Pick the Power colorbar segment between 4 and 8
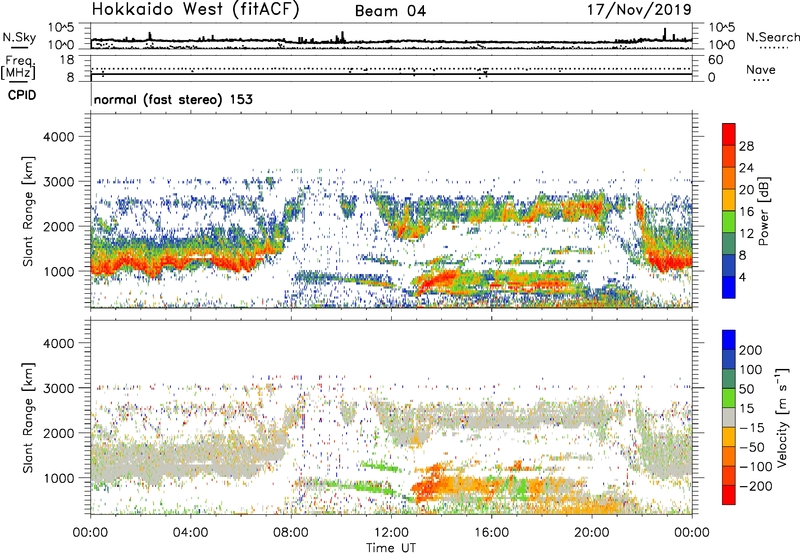This screenshot has width=800, height=554. [x=729, y=265]
